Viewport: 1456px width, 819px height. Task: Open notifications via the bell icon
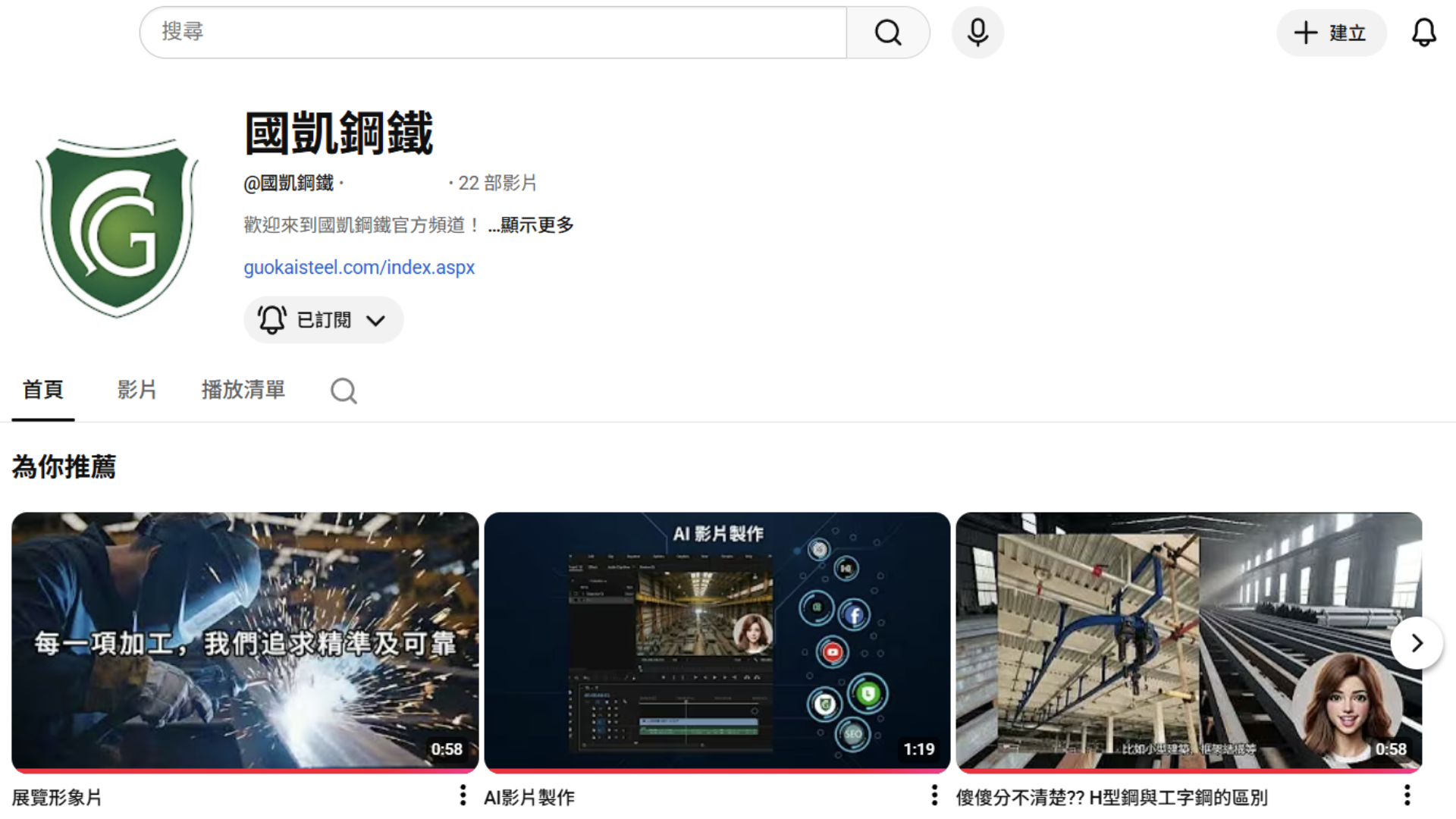click(1424, 32)
